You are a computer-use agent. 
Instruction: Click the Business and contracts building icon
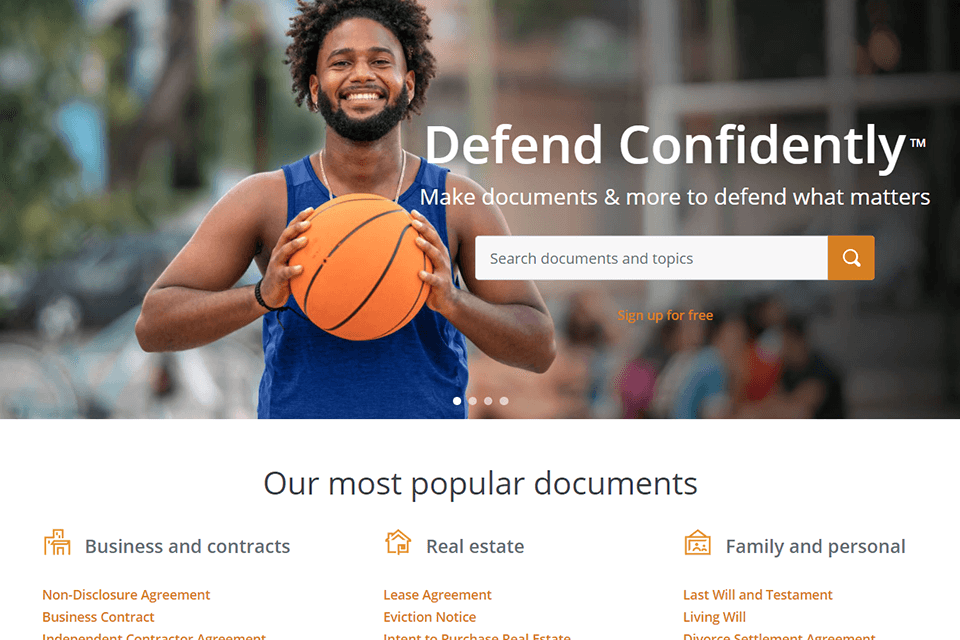point(58,543)
